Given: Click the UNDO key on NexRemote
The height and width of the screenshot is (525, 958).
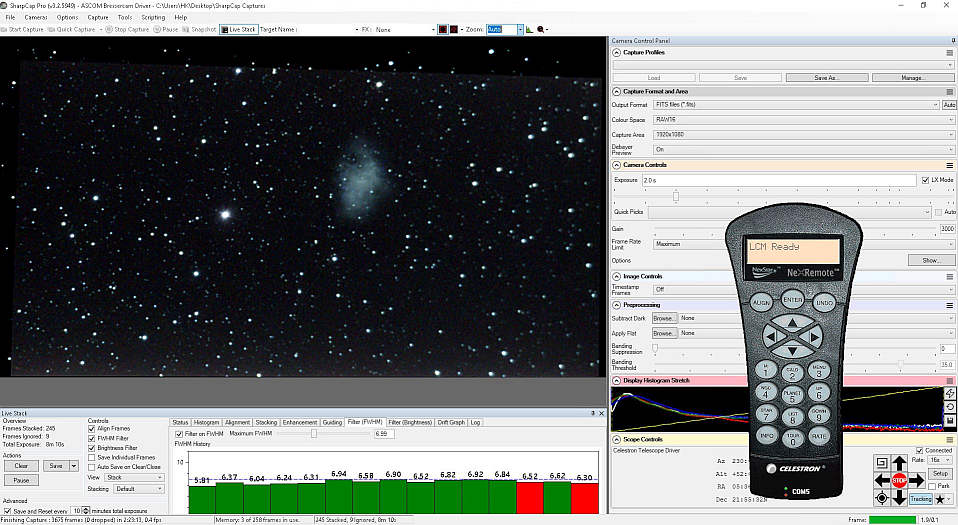Looking at the screenshot, I should click(x=824, y=303).
